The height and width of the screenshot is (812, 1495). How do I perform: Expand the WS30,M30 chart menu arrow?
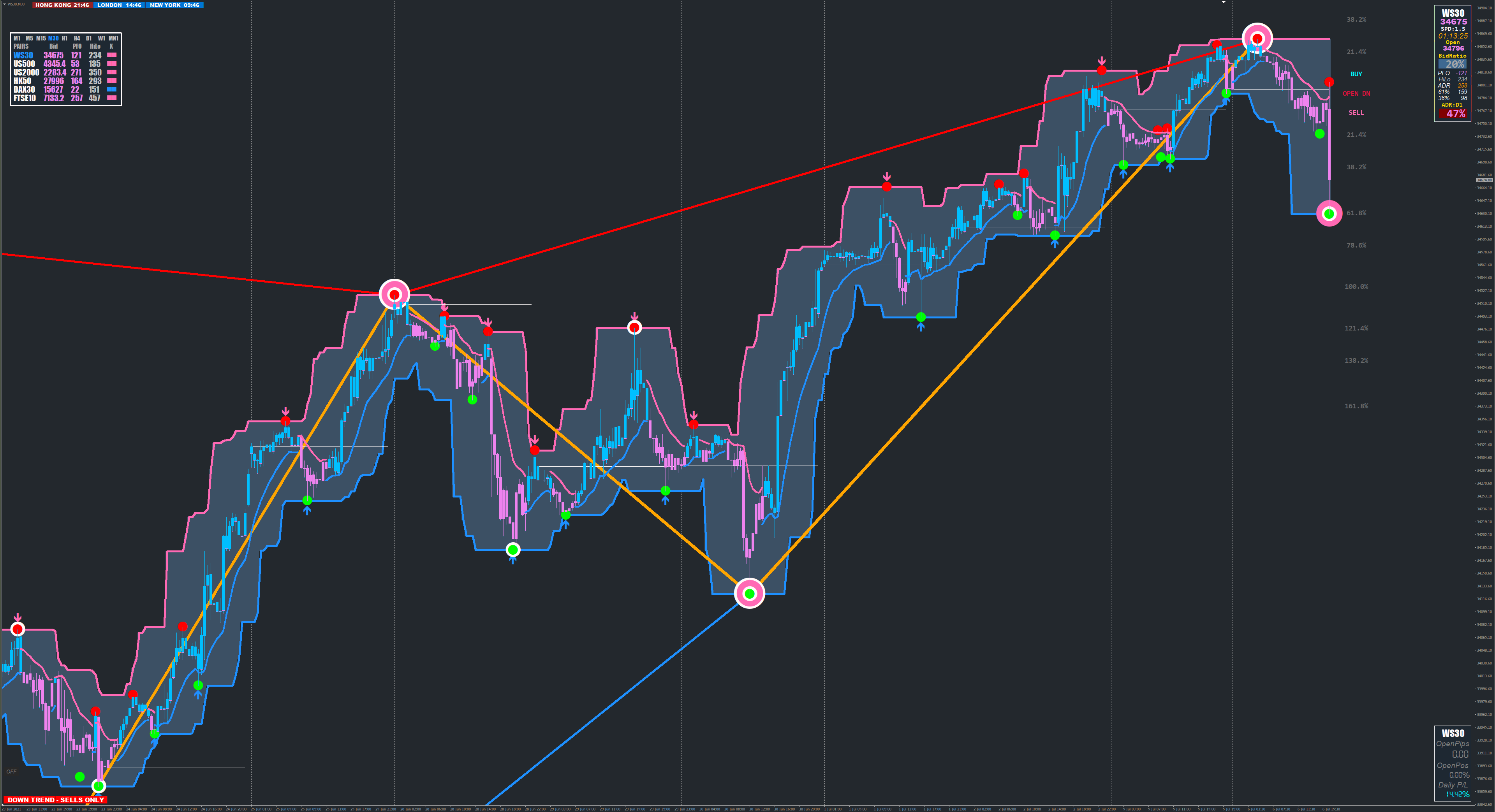coord(5,4)
